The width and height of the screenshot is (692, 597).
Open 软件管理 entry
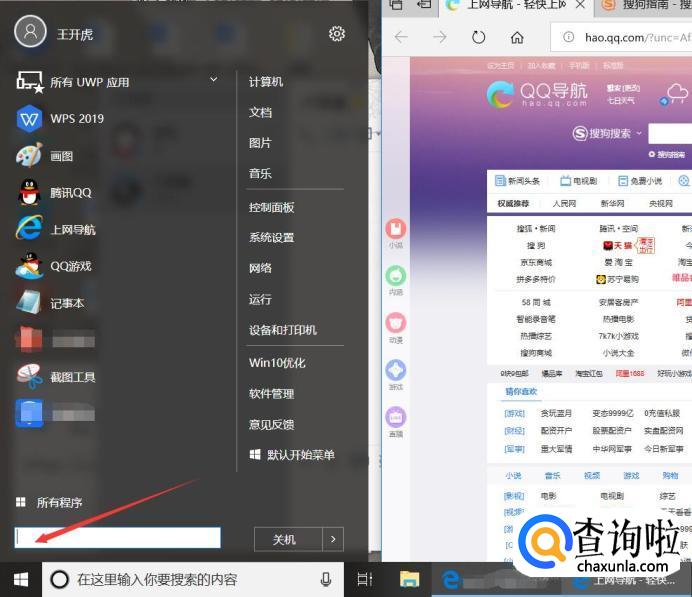click(x=271, y=394)
